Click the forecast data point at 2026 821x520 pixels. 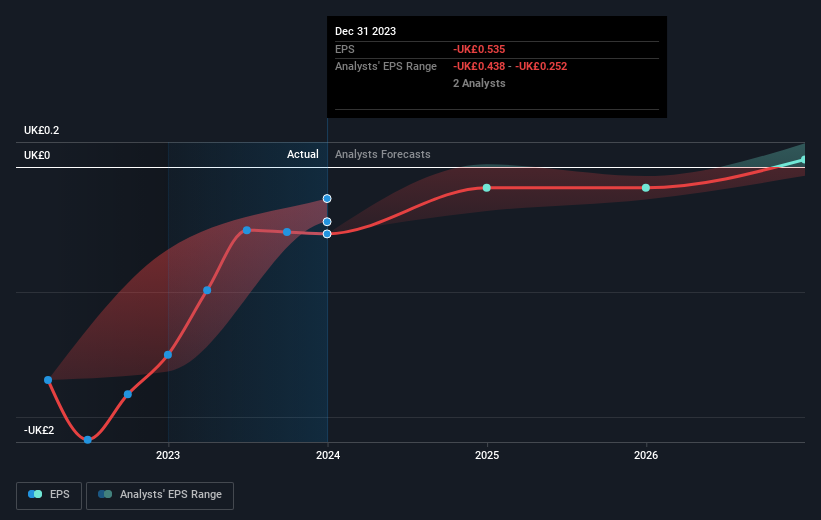click(x=646, y=188)
